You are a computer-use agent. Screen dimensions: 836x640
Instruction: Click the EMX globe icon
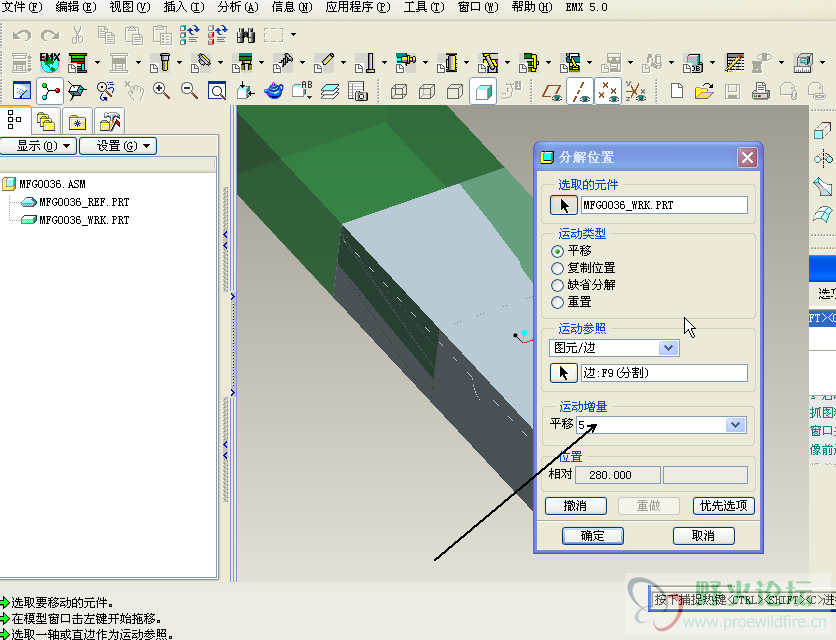(x=50, y=63)
